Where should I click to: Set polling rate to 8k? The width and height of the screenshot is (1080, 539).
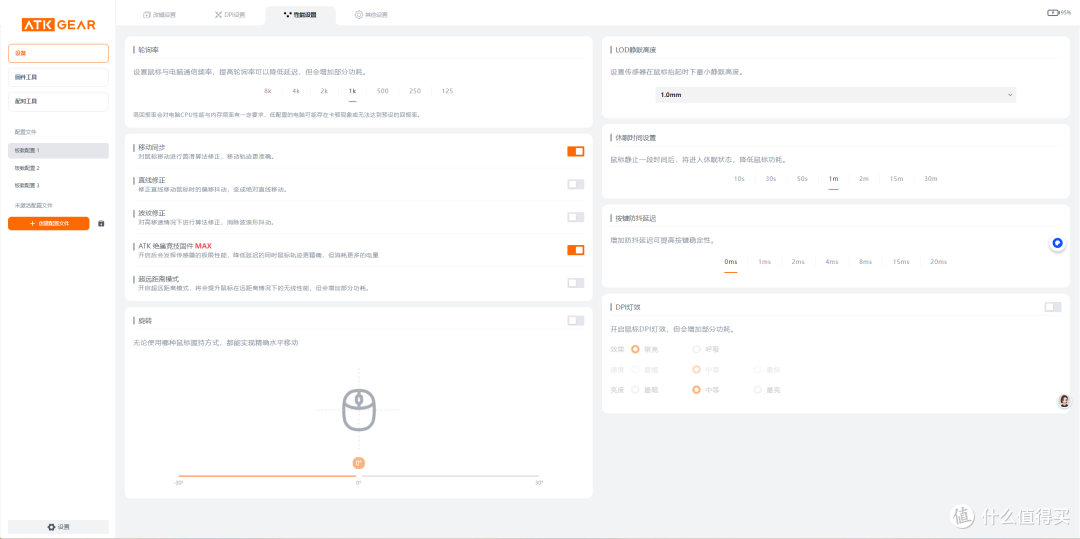coord(268,91)
